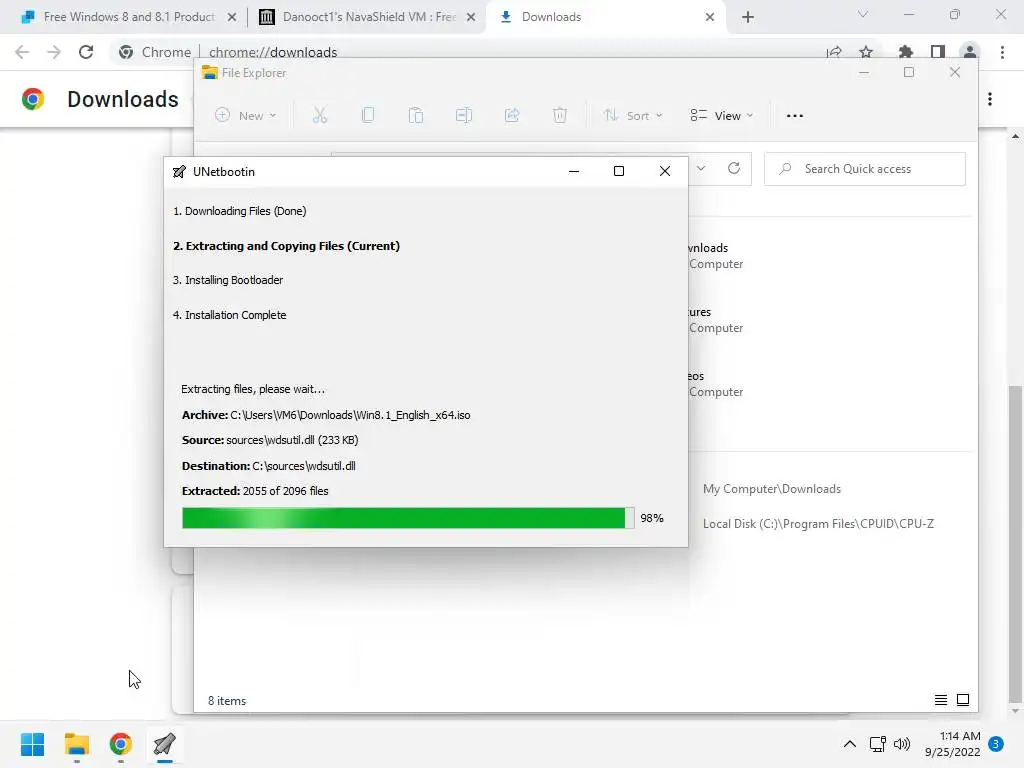Click 'Installing Bootloader' step text
Screen dimensions: 1024x768
(227, 280)
